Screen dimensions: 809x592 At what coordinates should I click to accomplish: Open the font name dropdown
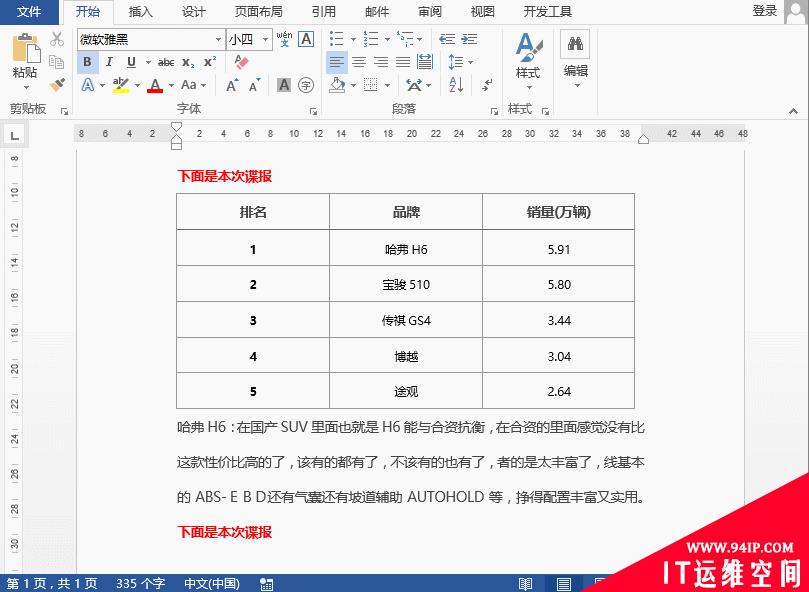pos(218,39)
